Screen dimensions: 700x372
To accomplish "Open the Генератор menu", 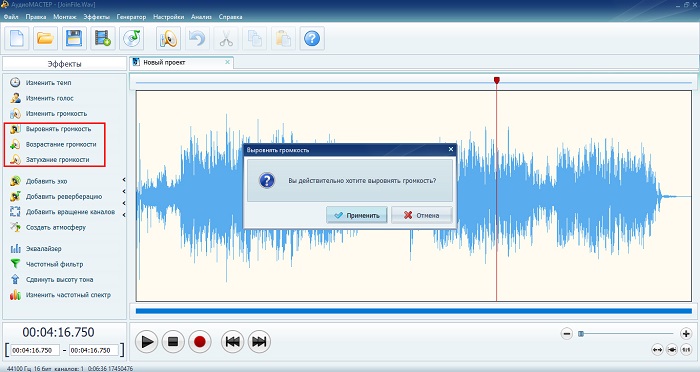I will (x=131, y=17).
